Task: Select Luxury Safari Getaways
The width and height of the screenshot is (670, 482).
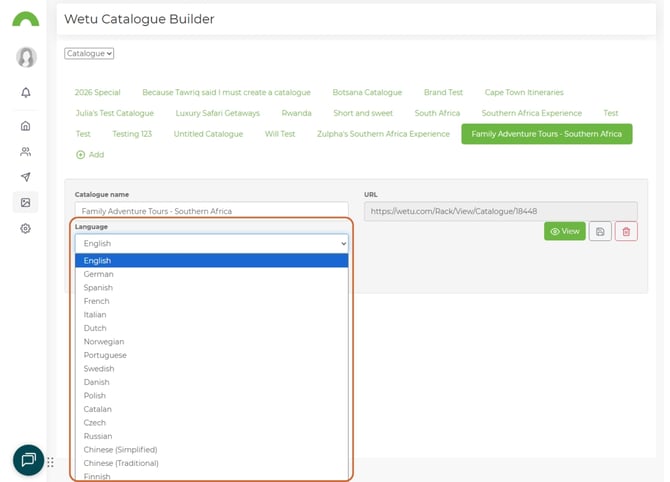Action: tap(217, 113)
